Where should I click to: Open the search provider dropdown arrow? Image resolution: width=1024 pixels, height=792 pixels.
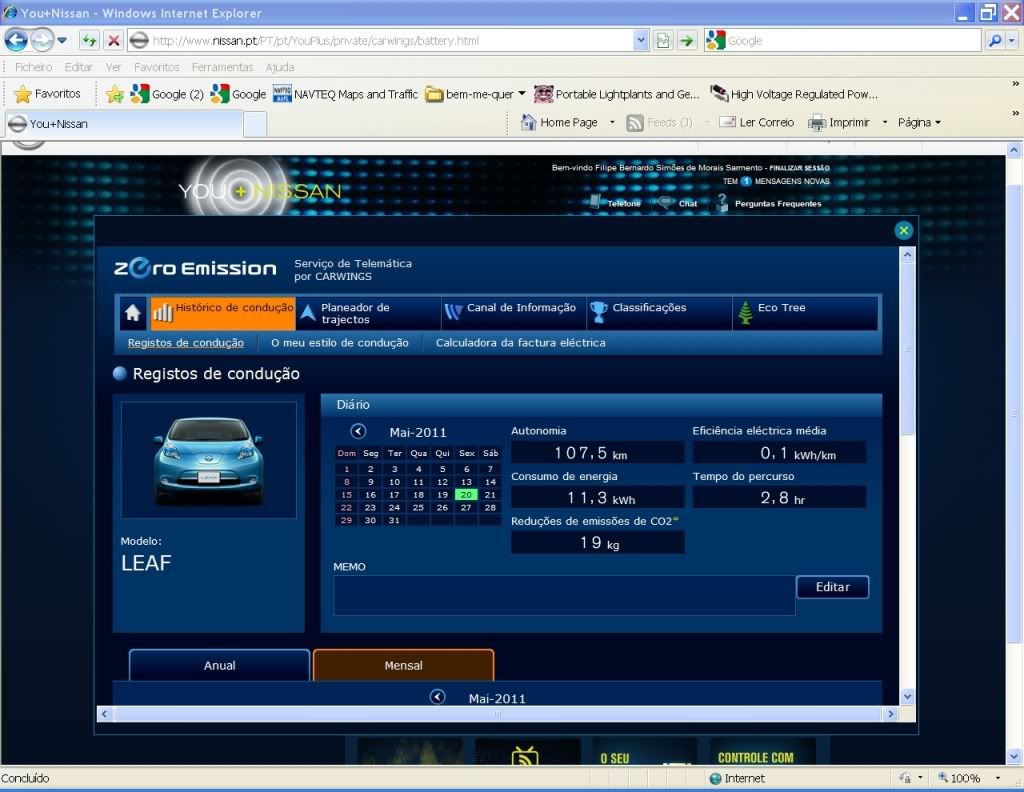click(1012, 40)
